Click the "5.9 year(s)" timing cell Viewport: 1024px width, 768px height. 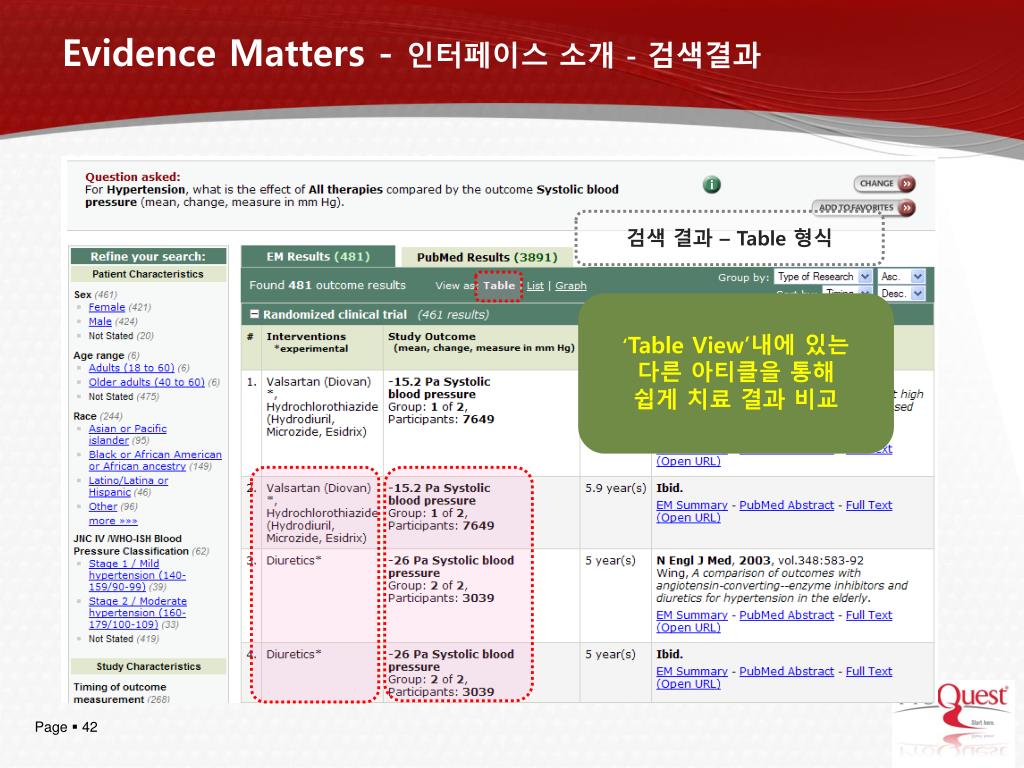(x=615, y=488)
